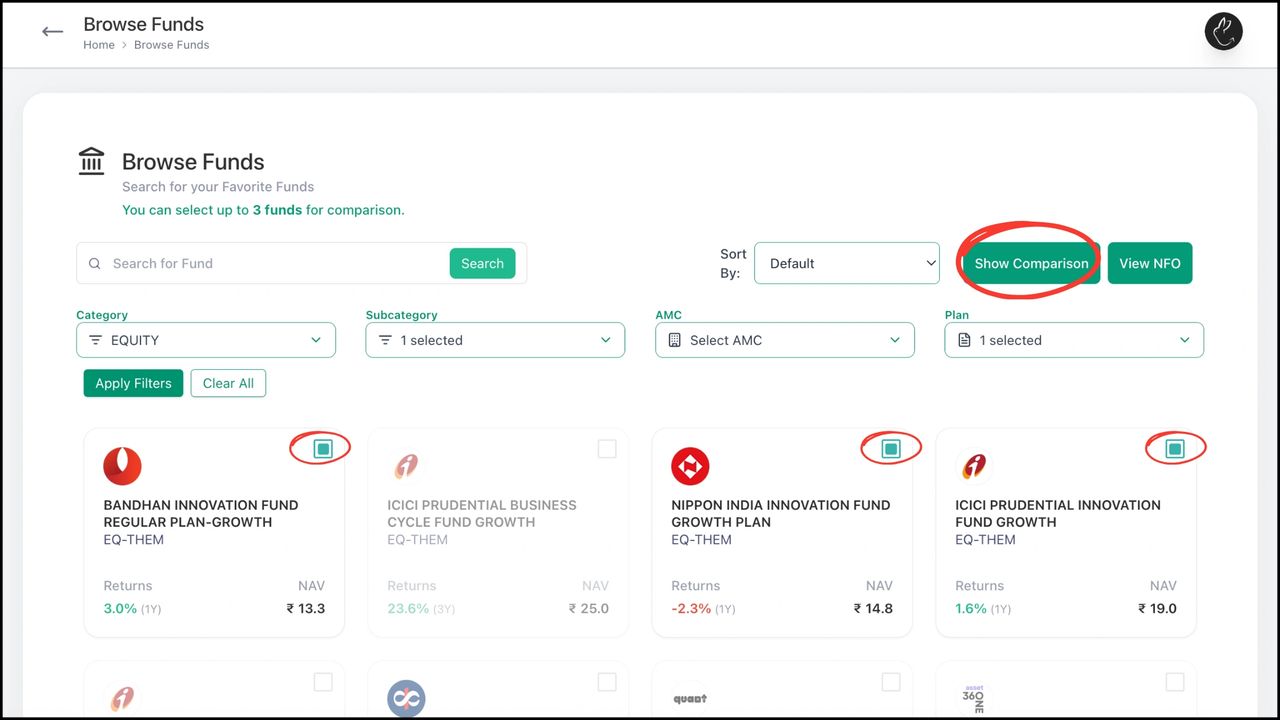Go to Home in breadcrumb

99,45
